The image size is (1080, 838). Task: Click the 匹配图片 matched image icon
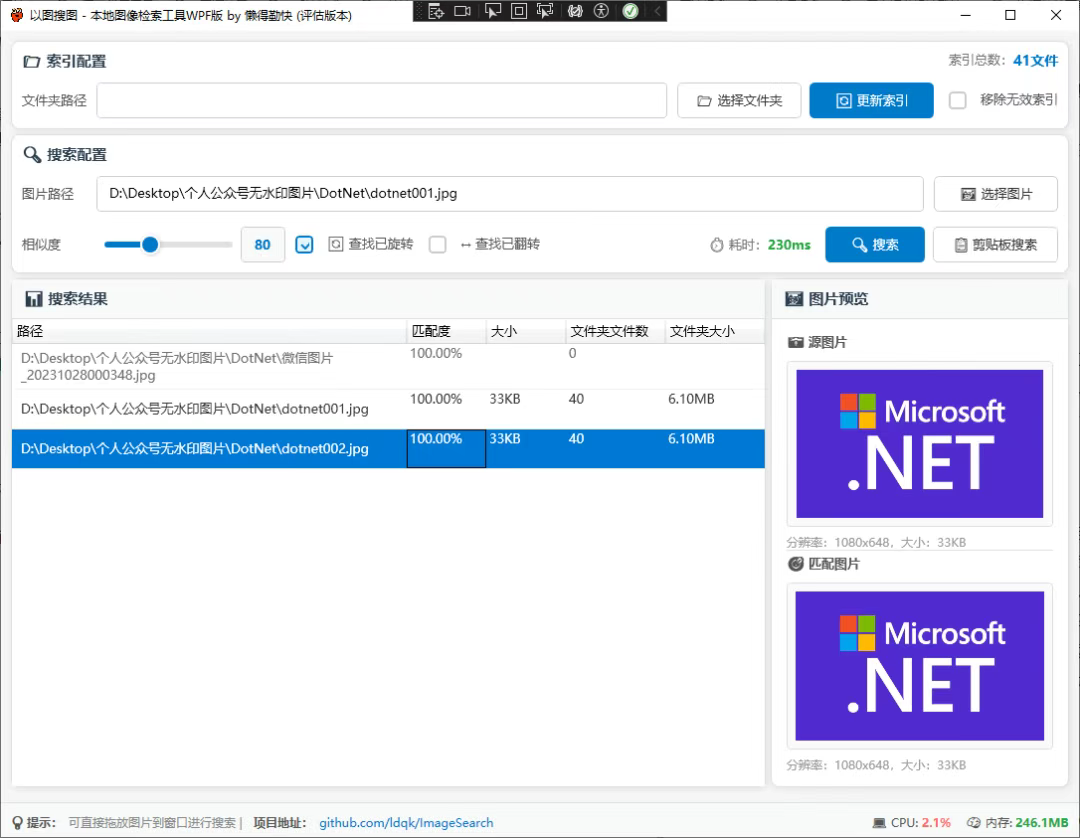pos(795,563)
